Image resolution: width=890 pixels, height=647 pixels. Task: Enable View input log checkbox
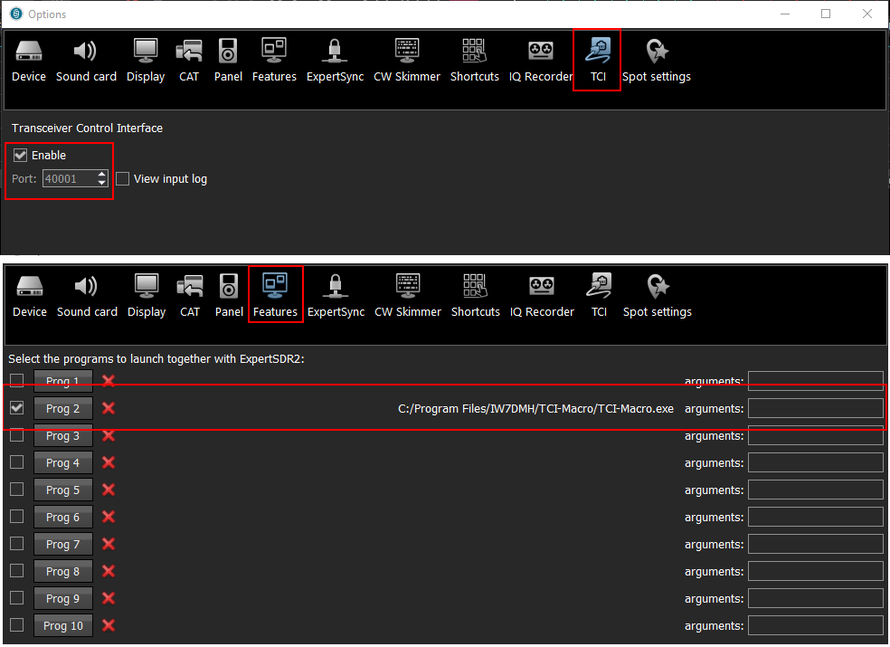[x=123, y=179]
